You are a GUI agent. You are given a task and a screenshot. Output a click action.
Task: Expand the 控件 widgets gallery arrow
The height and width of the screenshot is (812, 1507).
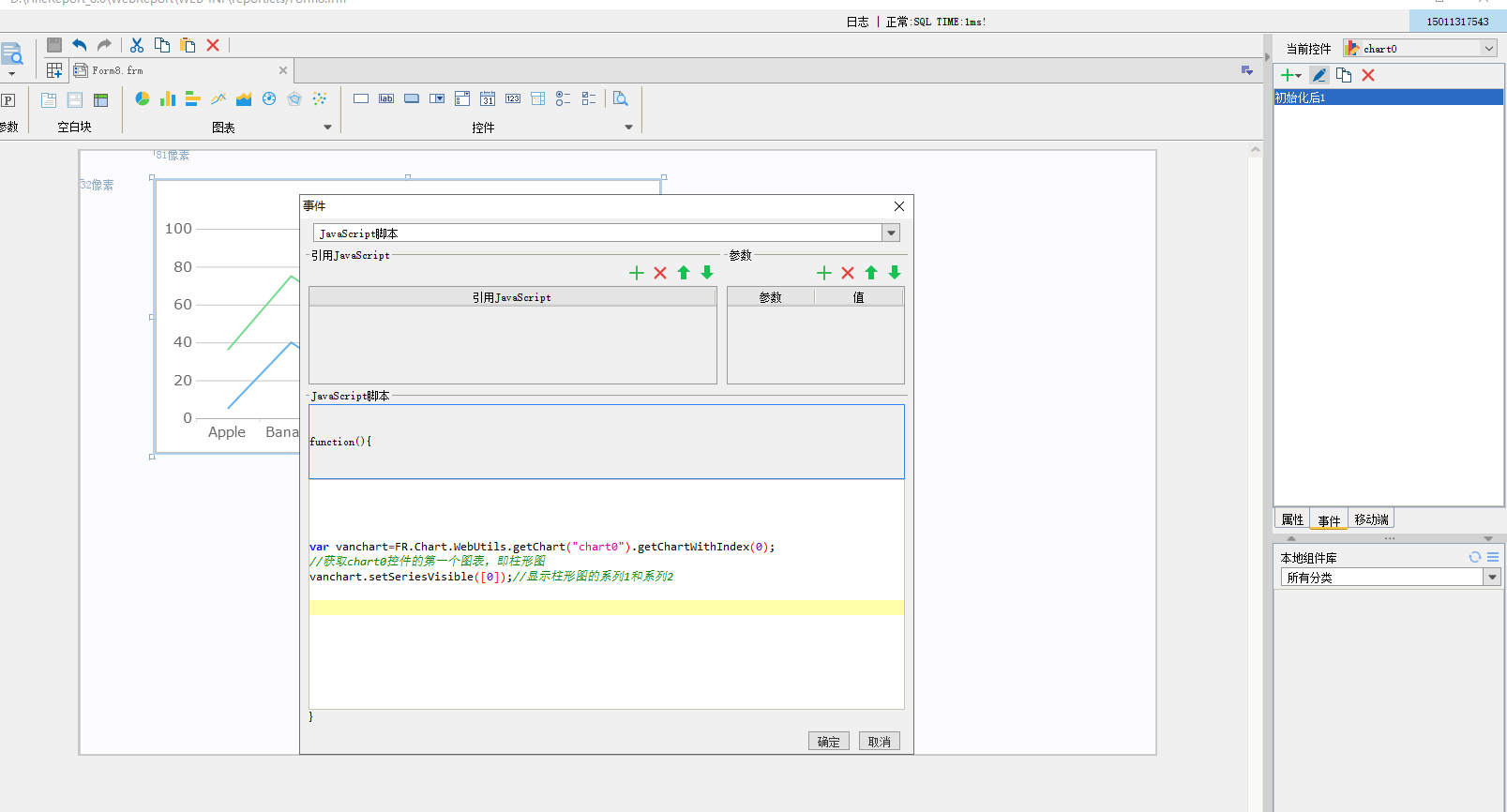click(x=628, y=128)
